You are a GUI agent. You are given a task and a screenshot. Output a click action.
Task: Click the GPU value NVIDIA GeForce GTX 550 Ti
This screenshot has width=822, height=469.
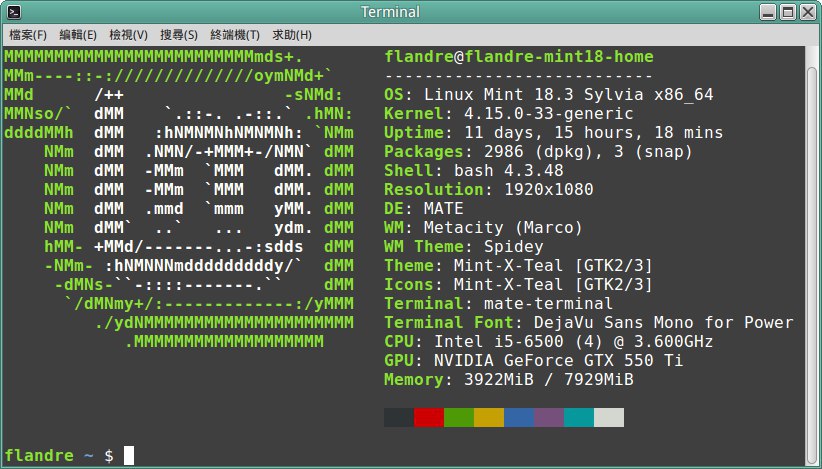[558, 361]
